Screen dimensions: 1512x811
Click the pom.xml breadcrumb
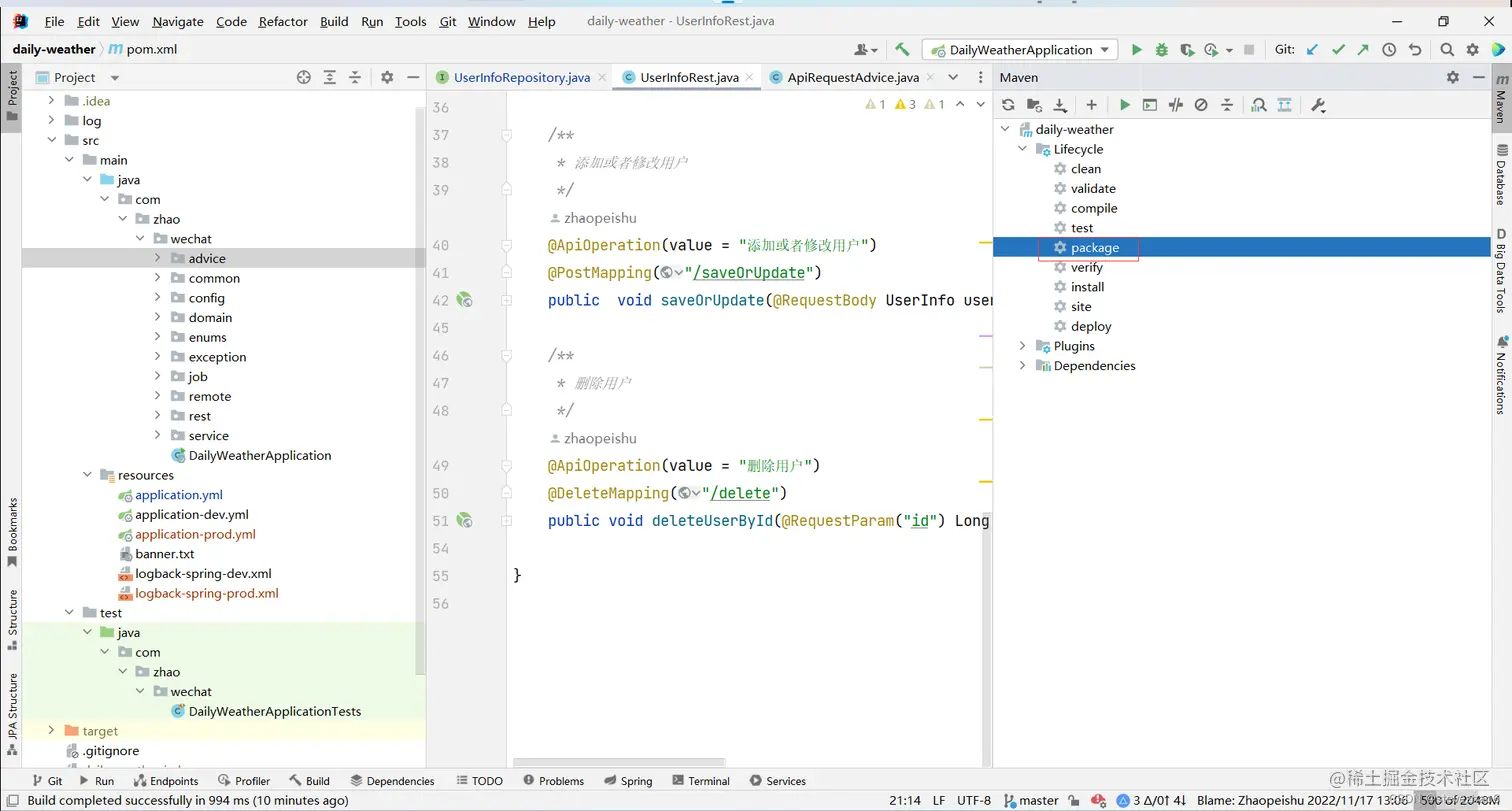[143, 49]
